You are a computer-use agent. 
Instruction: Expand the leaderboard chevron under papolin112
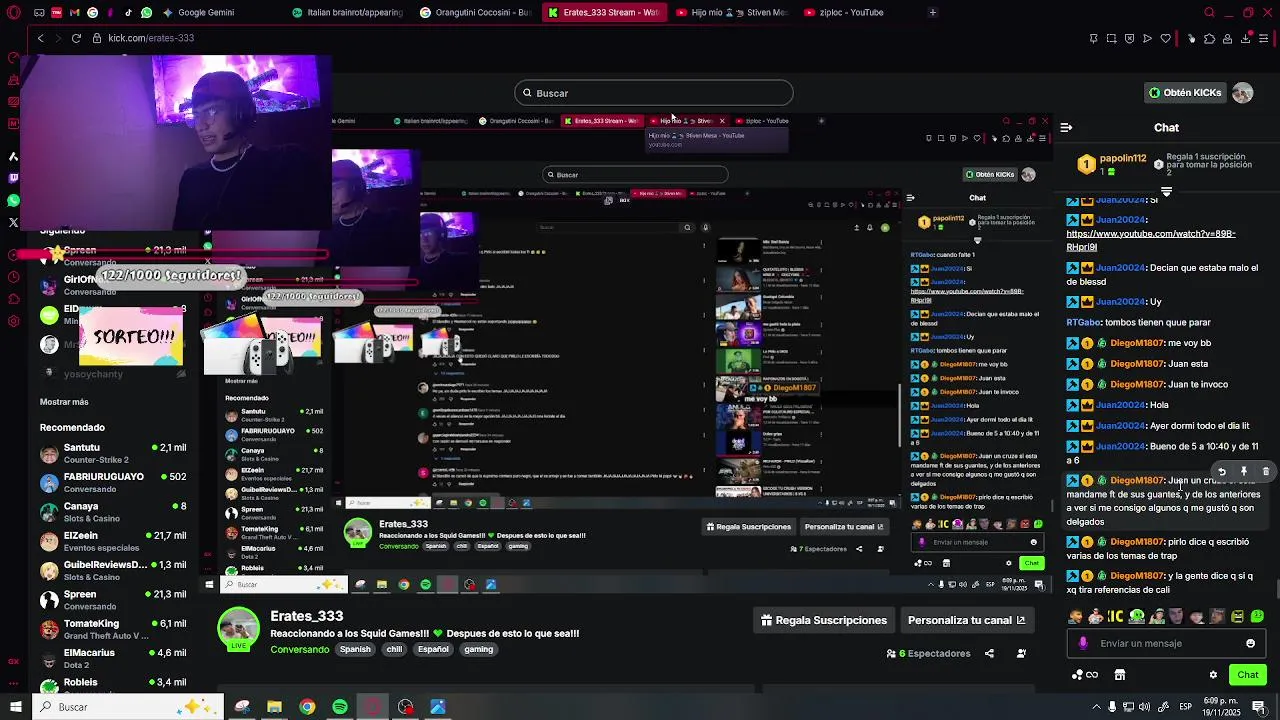[1166, 191]
